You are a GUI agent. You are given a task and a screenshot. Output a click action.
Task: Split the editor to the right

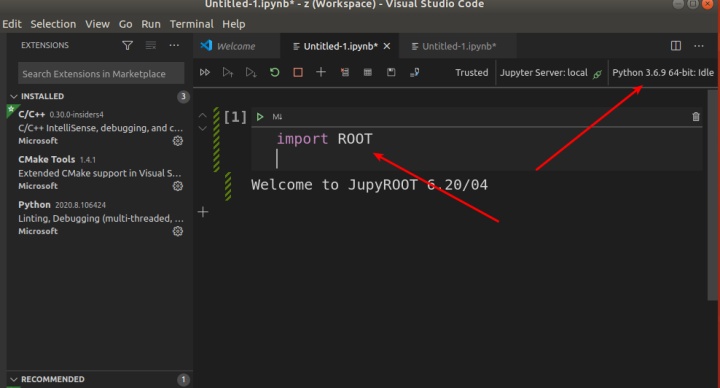click(676, 45)
